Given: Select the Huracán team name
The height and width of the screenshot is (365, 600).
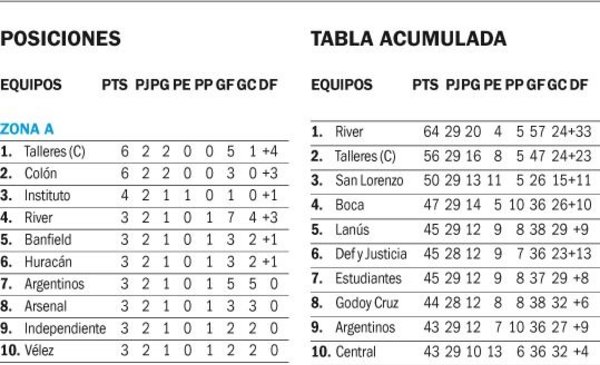Looking at the screenshot, I should coord(48,262).
